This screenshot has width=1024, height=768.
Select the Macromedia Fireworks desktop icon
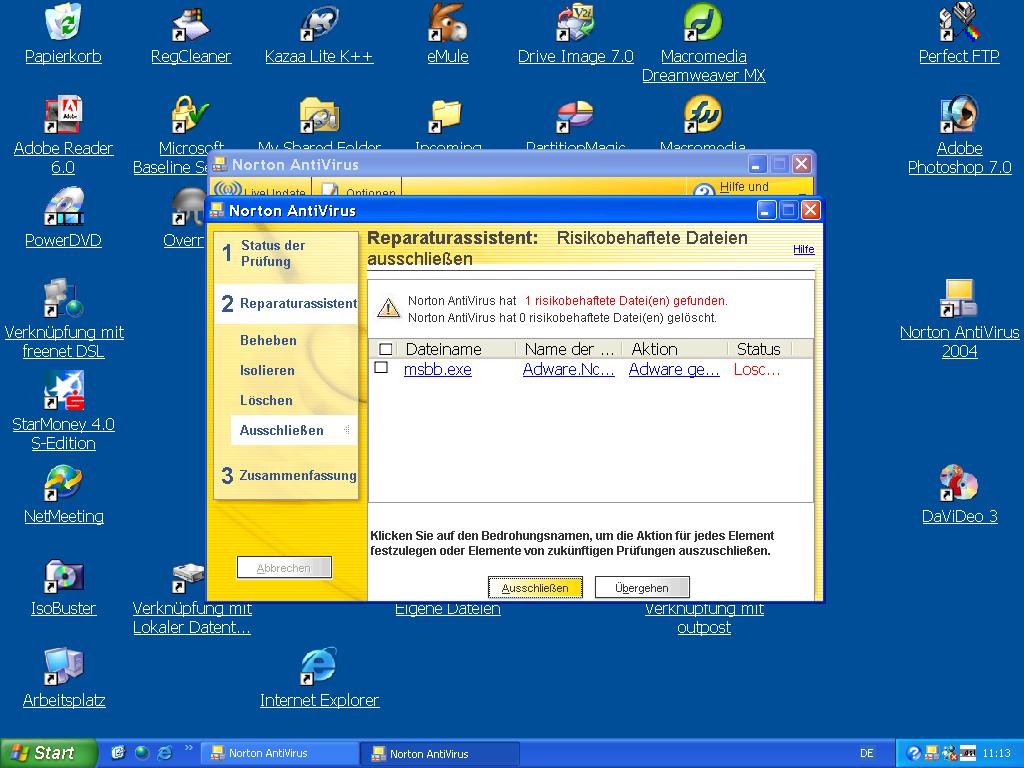coord(703,114)
